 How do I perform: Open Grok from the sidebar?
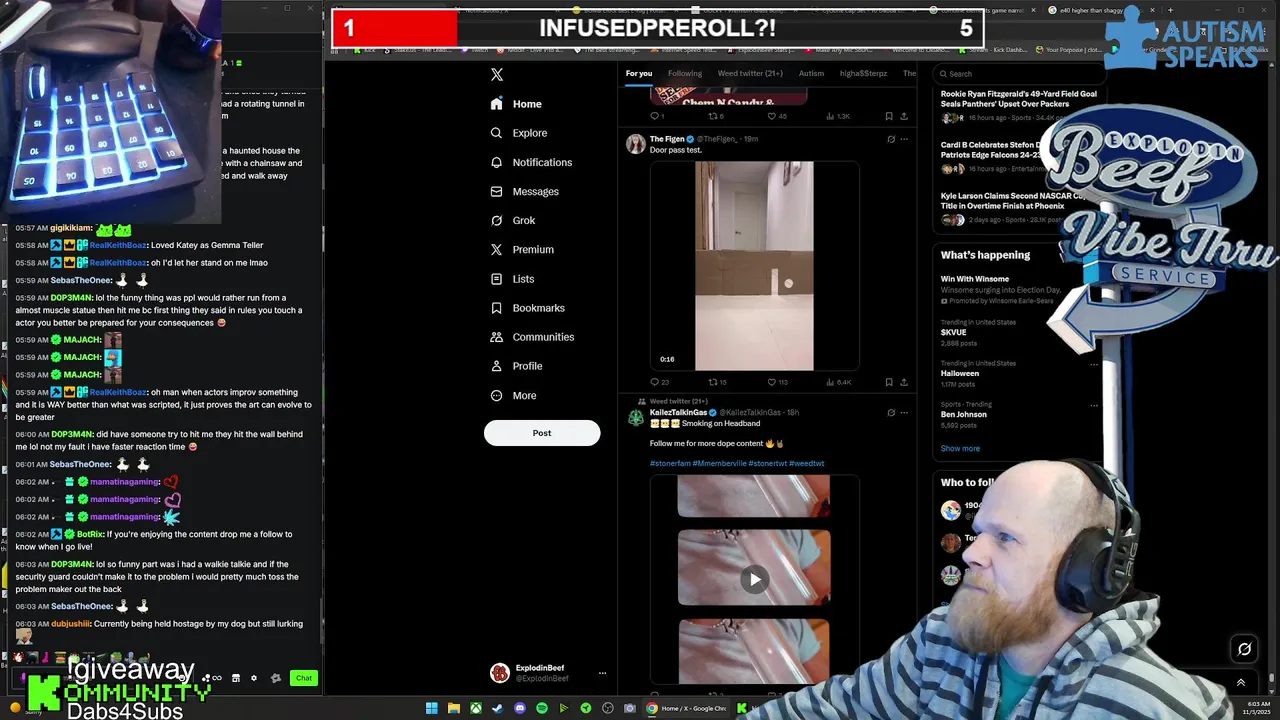click(x=512, y=220)
